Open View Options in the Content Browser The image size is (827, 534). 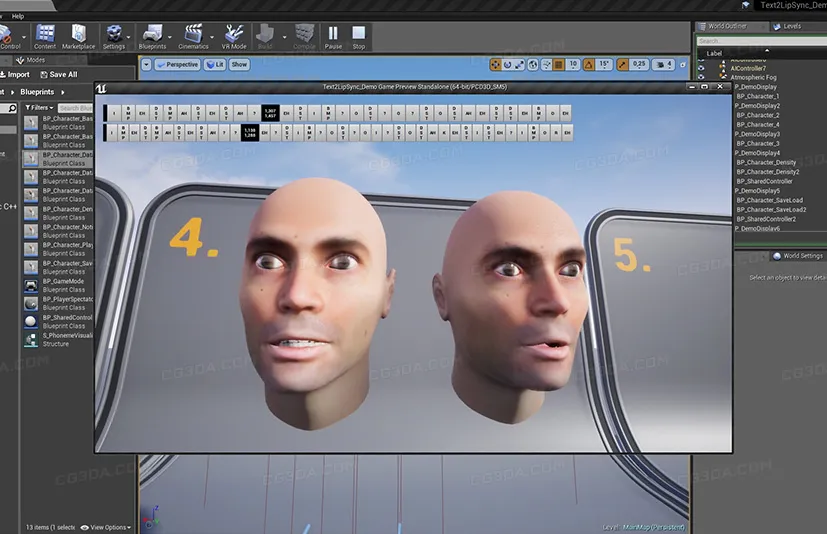105,527
